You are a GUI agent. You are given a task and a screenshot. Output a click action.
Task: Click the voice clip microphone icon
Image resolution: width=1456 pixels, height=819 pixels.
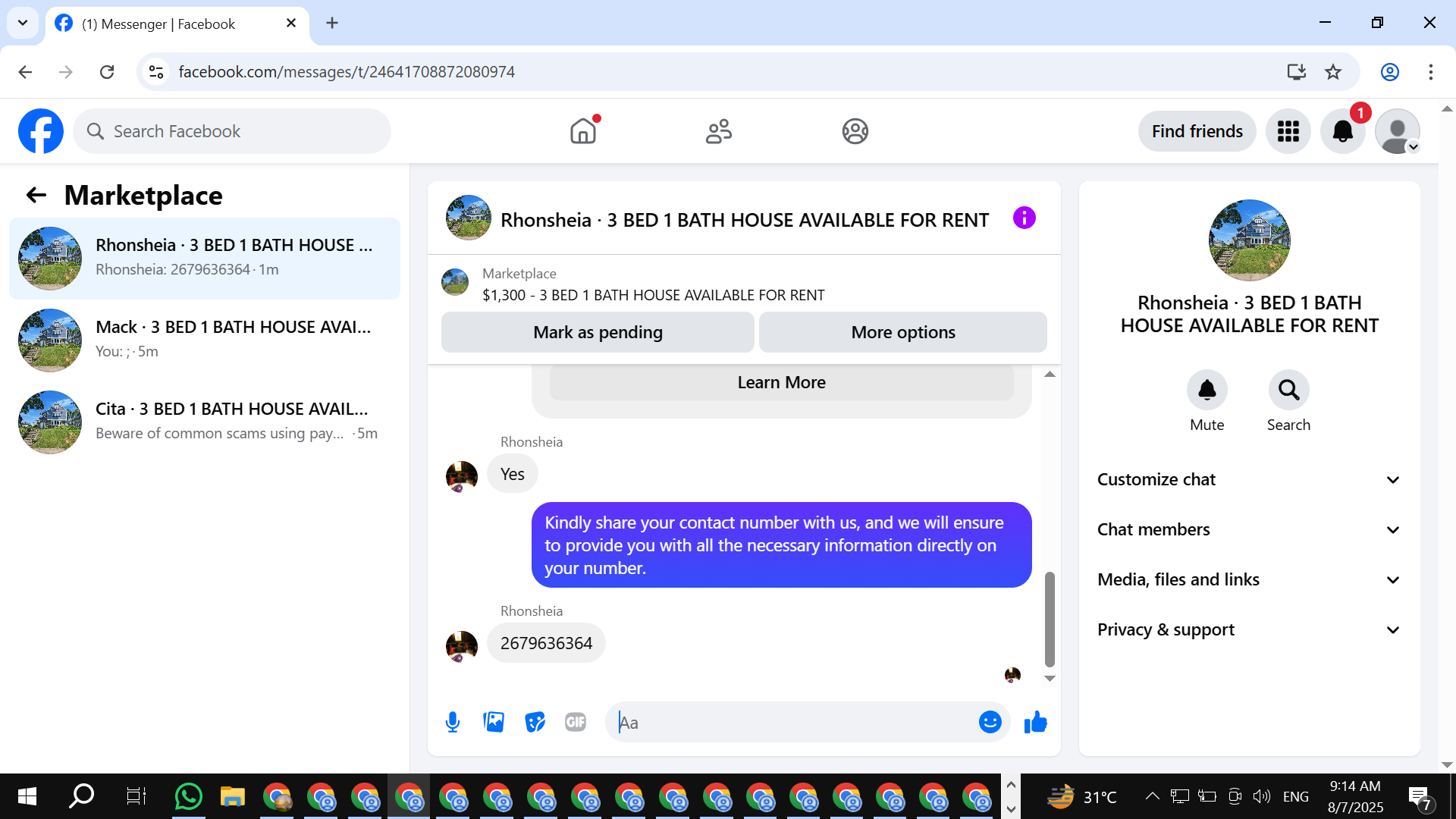pyautogui.click(x=453, y=722)
